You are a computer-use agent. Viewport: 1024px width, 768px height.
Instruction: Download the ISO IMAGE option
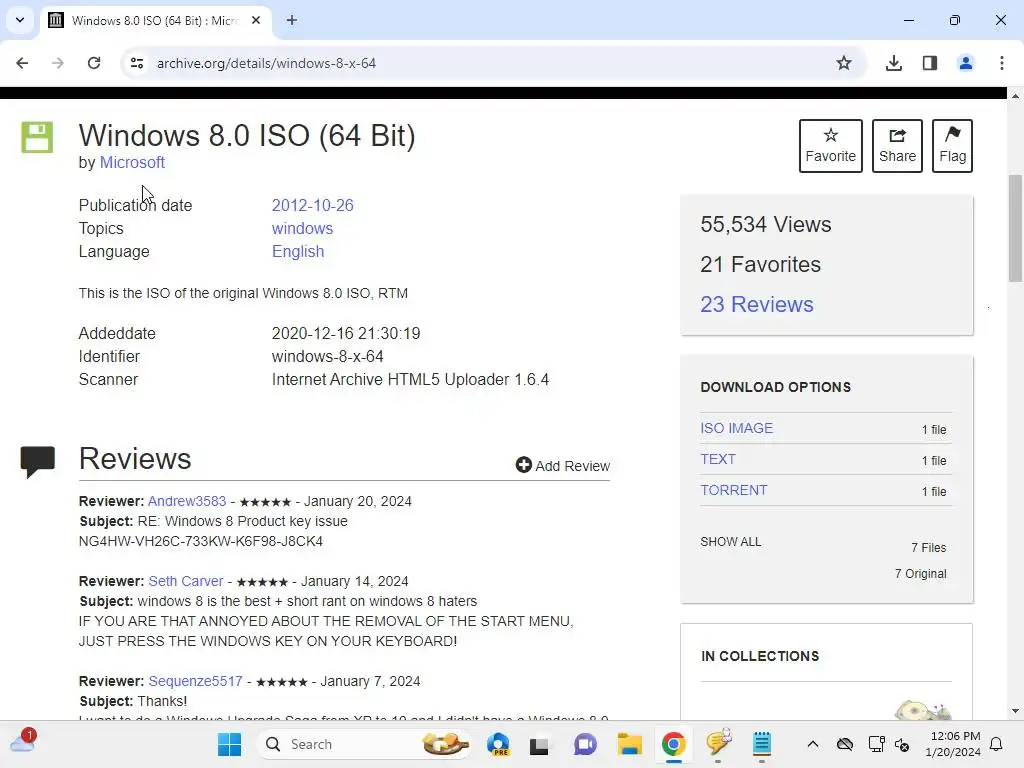[x=737, y=428]
